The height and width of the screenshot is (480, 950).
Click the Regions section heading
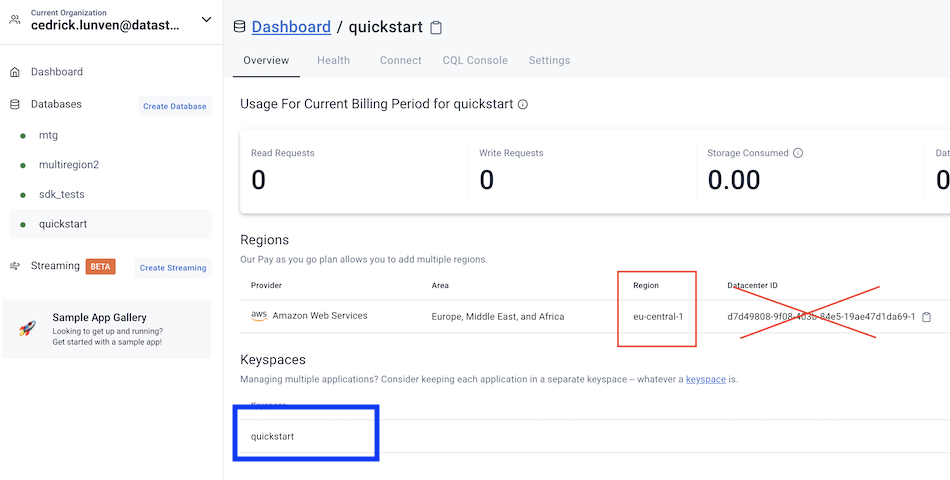pos(265,239)
